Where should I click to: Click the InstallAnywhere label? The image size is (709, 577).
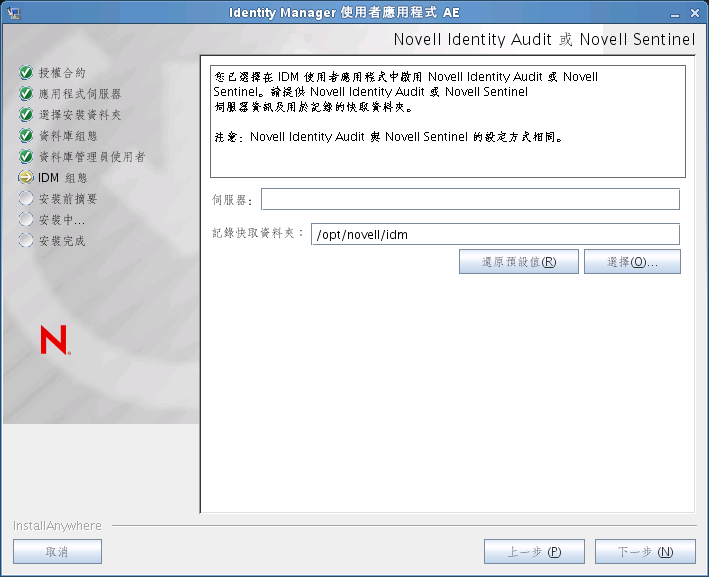pos(57,526)
